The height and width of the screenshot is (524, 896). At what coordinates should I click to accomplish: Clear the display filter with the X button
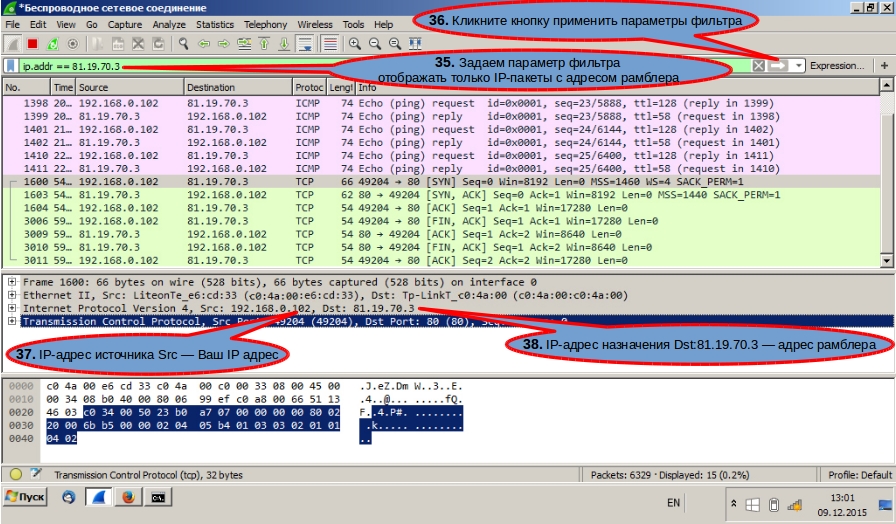(758, 66)
